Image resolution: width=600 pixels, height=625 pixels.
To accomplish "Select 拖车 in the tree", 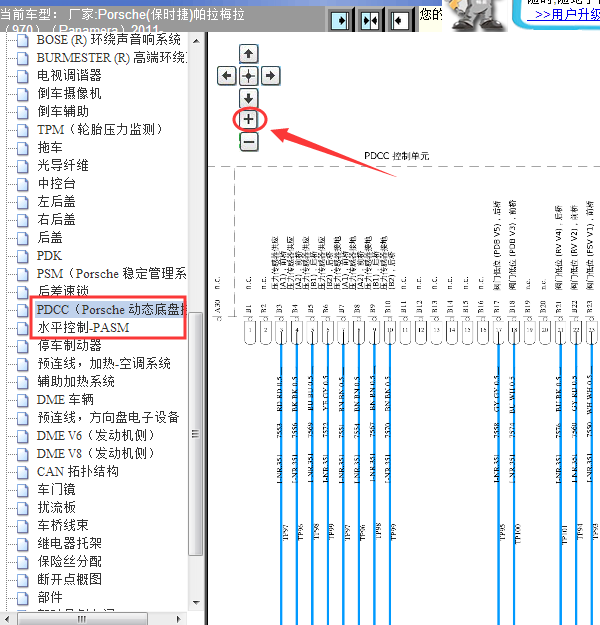I will coord(50,147).
